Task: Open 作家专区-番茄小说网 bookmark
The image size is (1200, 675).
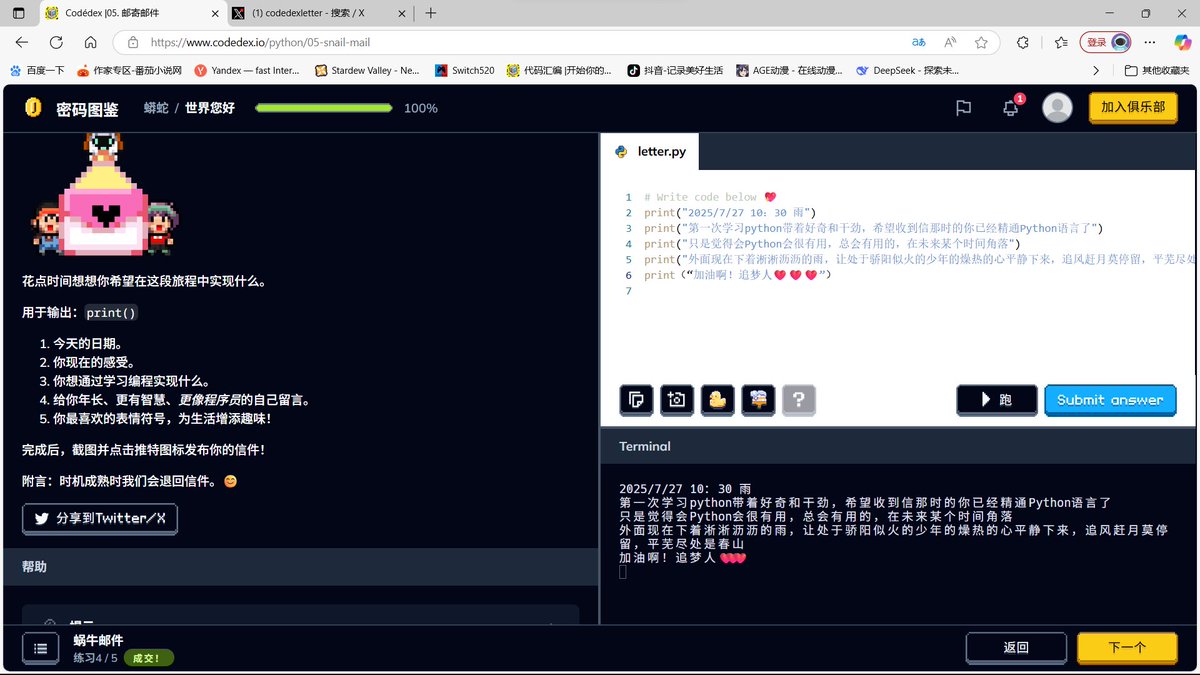Action: tap(128, 70)
